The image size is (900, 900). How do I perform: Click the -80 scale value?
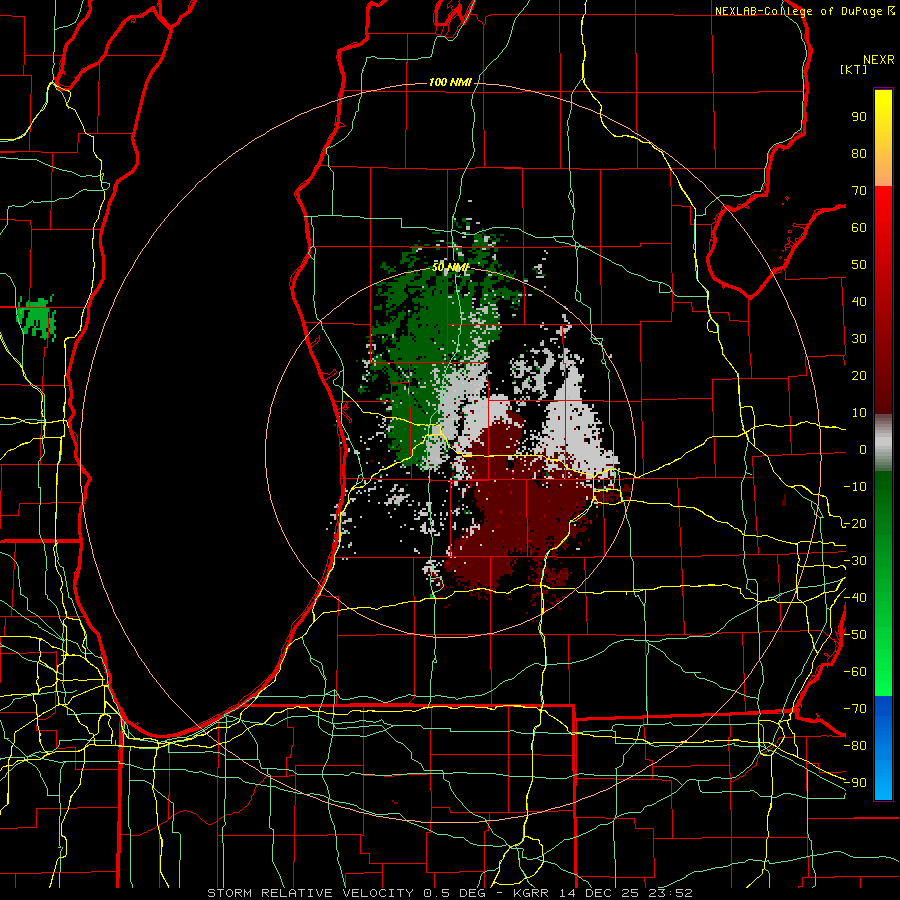pos(855,746)
